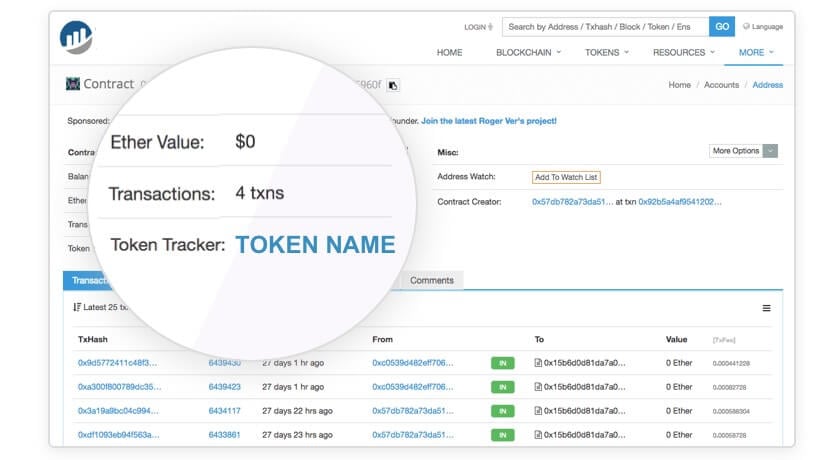Open transaction hash 0x3a19a9bc04c994

pyautogui.click(x=118, y=411)
